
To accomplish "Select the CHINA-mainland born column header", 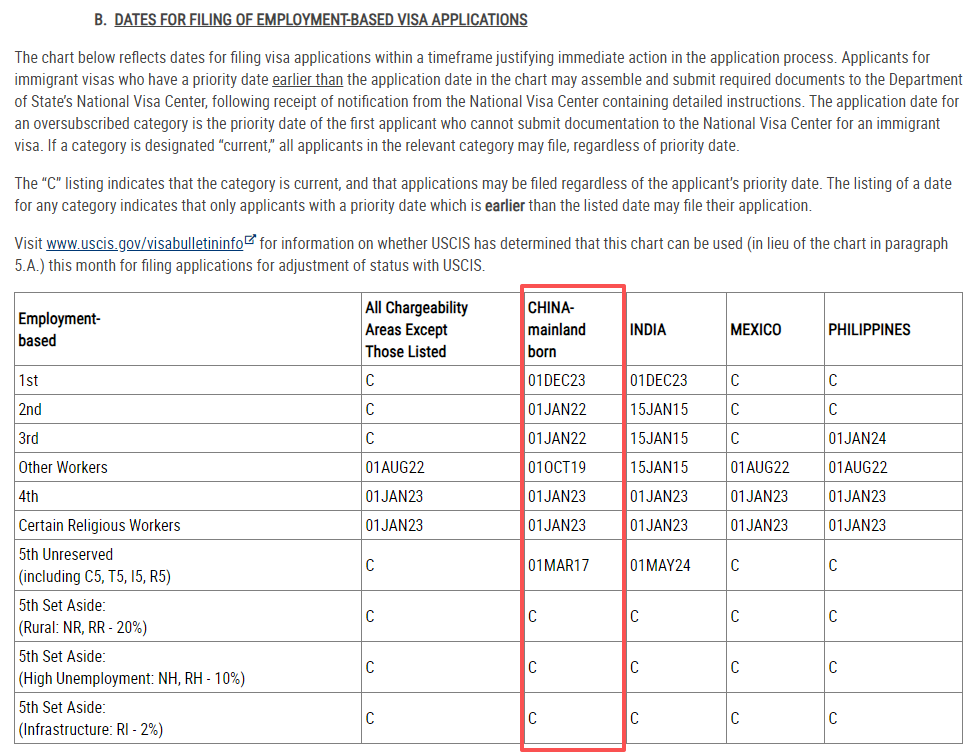I will pyautogui.click(x=557, y=329).
